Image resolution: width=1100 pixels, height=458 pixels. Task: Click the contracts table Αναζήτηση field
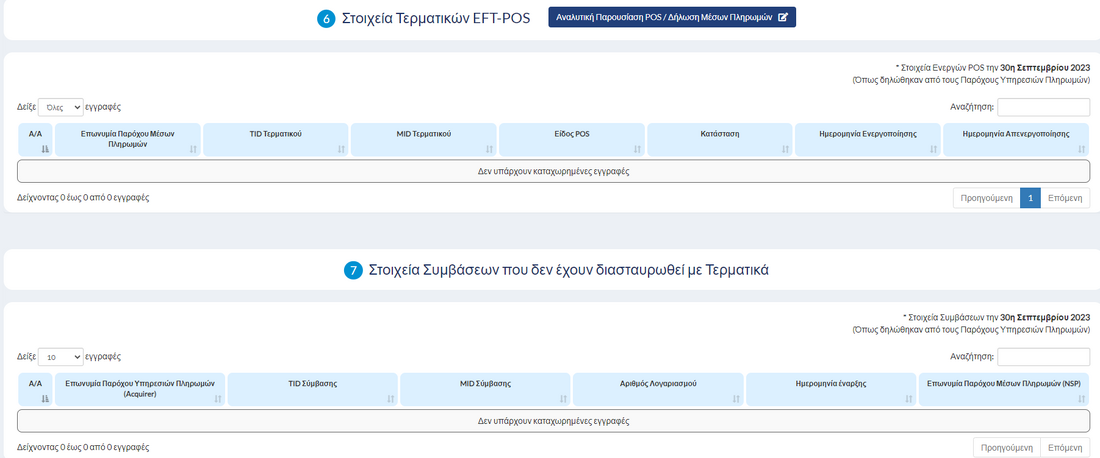coord(1043,357)
